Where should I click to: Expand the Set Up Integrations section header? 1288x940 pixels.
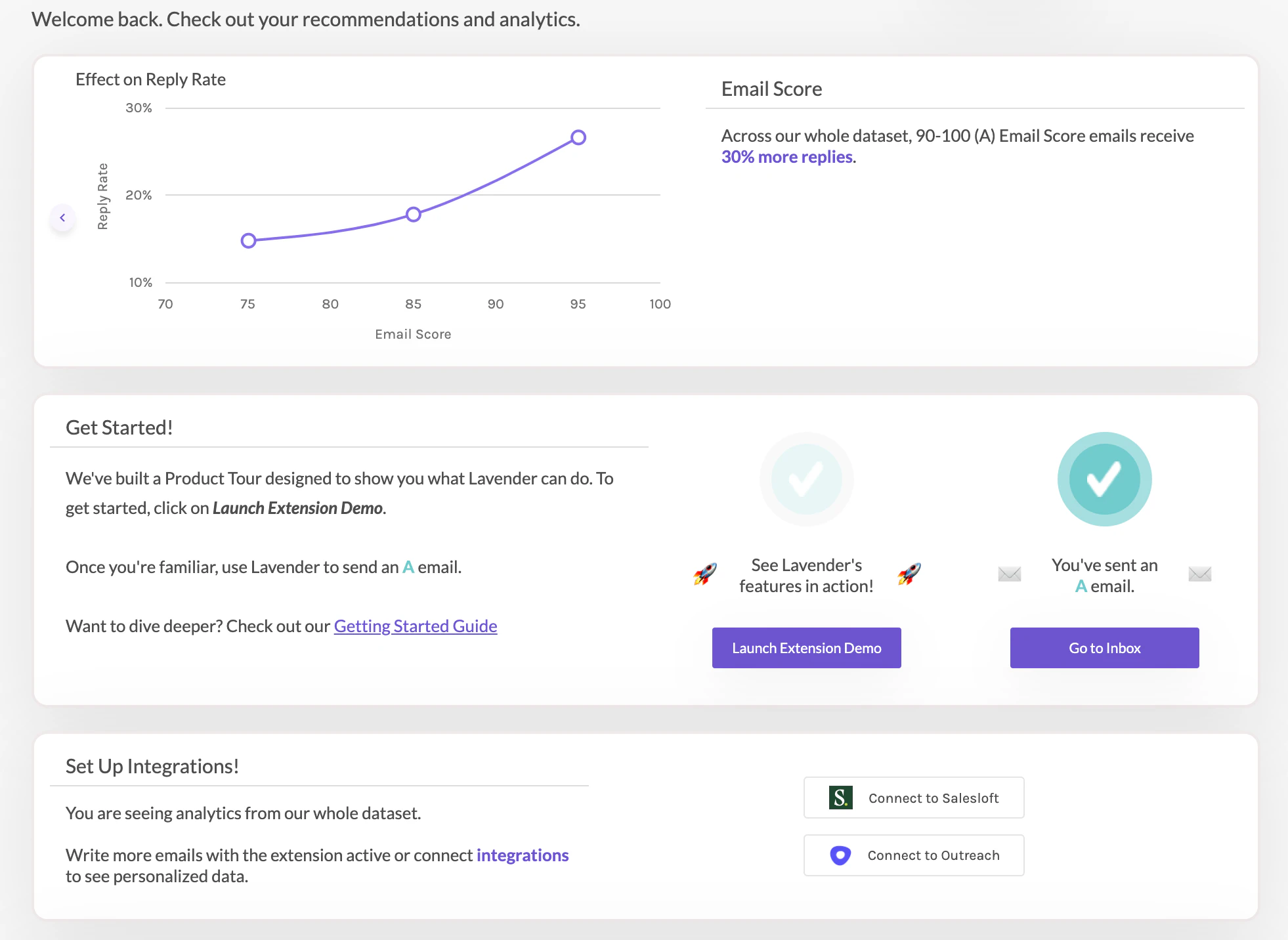point(152,765)
